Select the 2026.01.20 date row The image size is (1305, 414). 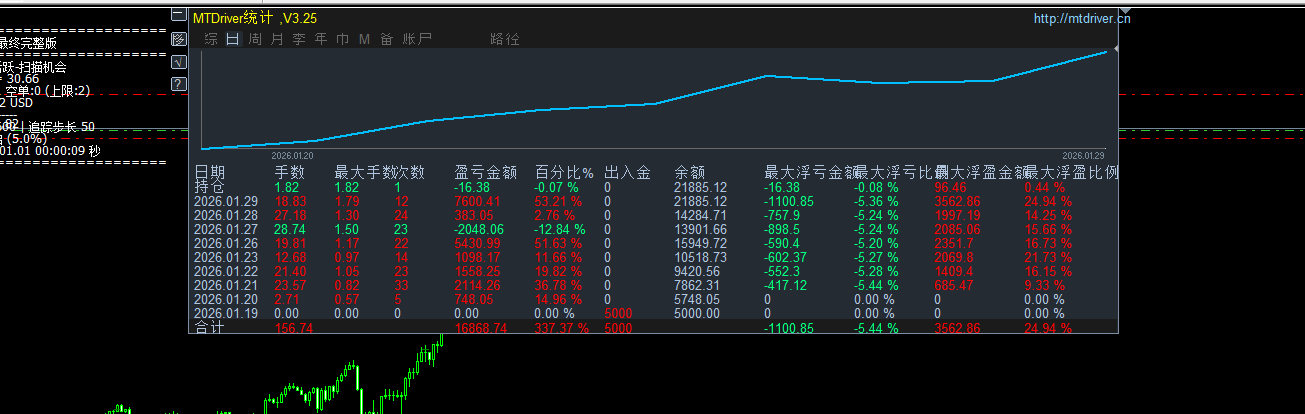226,299
